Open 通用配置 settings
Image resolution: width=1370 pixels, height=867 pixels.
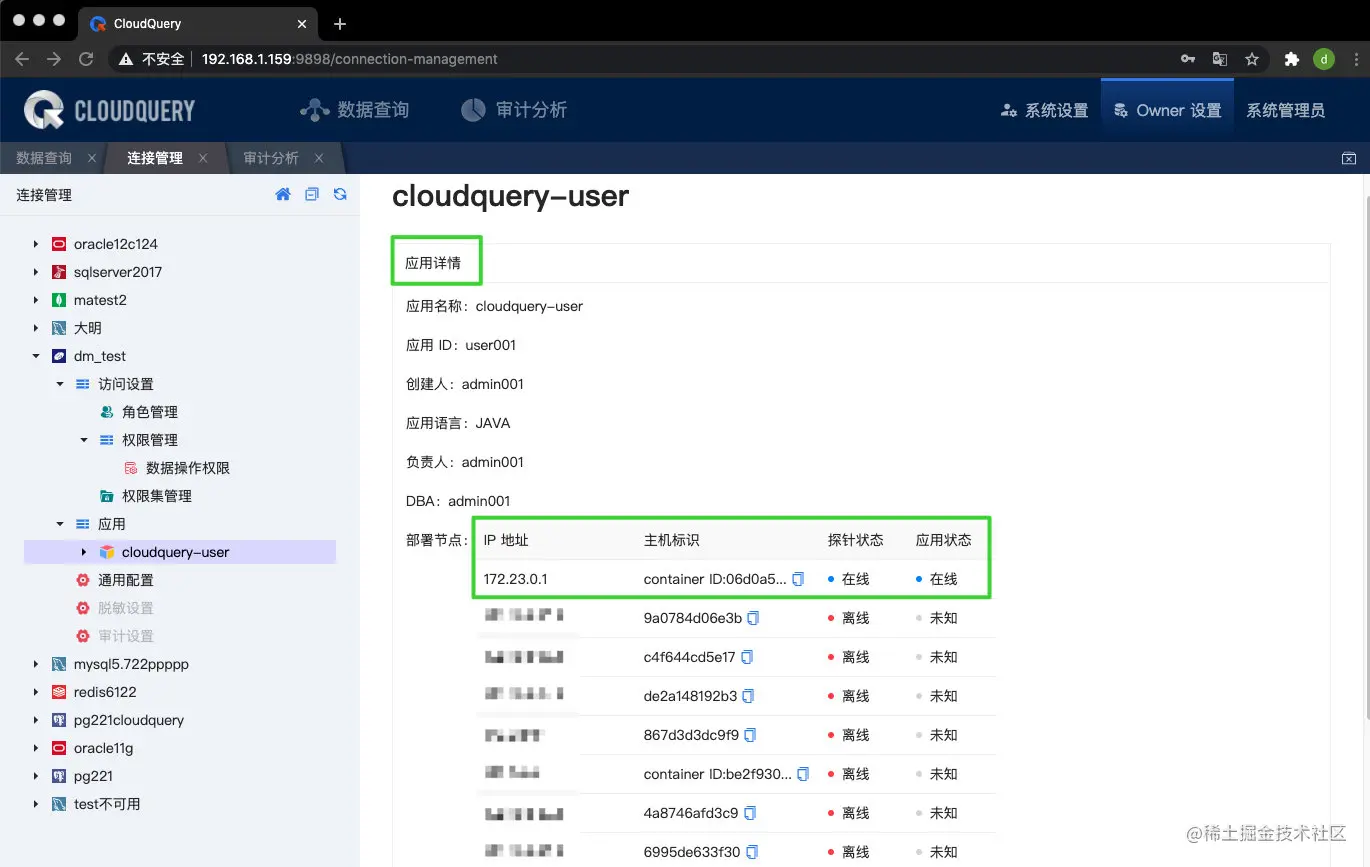click(126, 580)
